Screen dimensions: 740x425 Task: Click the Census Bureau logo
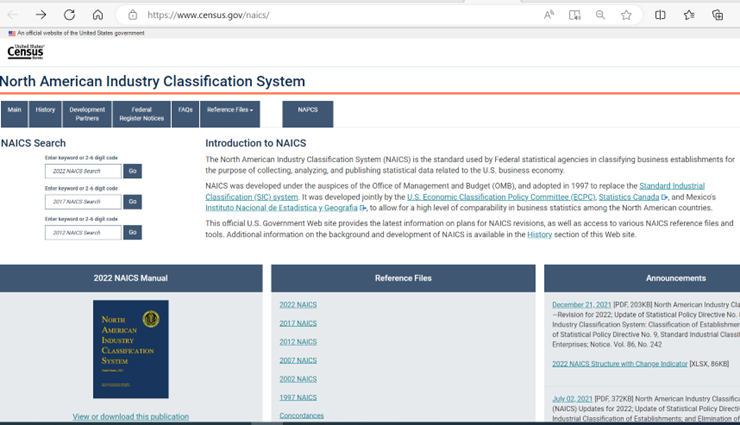coord(25,51)
